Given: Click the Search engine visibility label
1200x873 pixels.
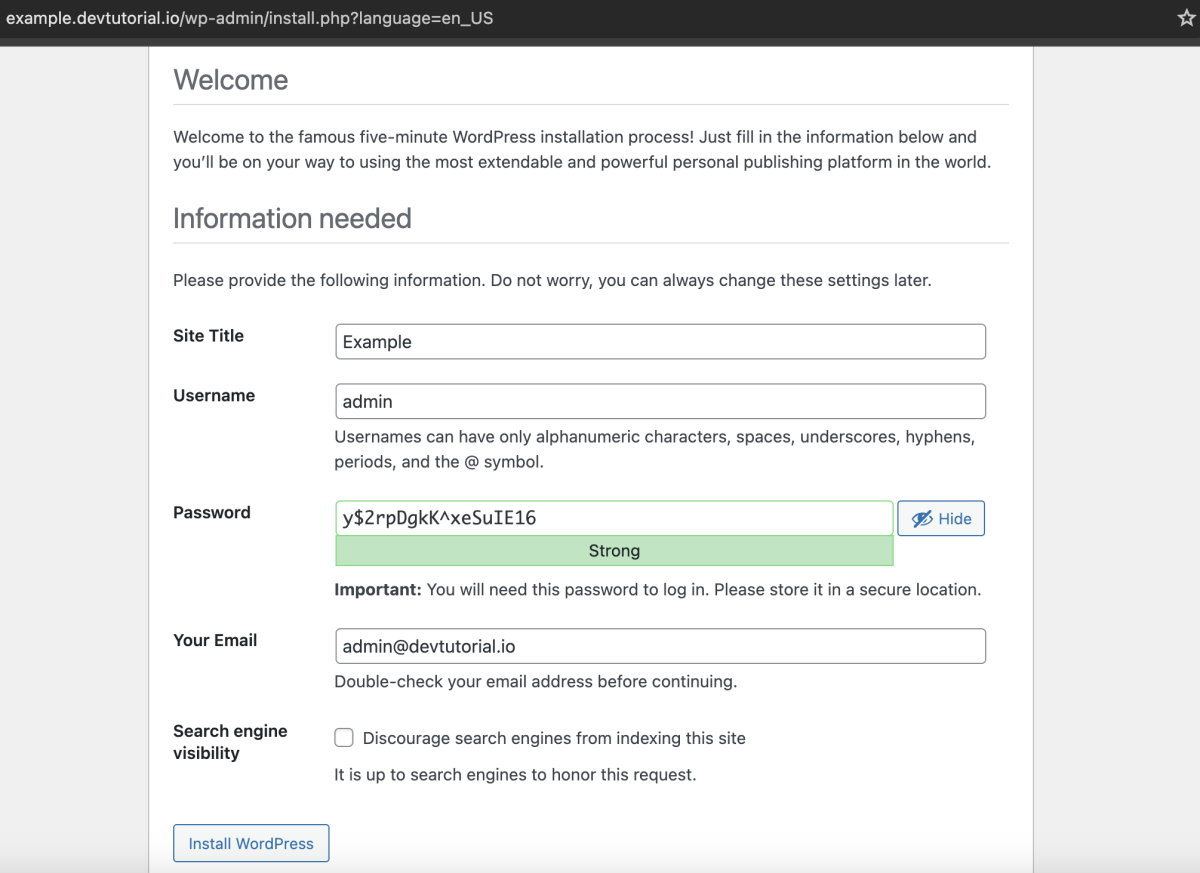Looking at the screenshot, I should point(230,742).
